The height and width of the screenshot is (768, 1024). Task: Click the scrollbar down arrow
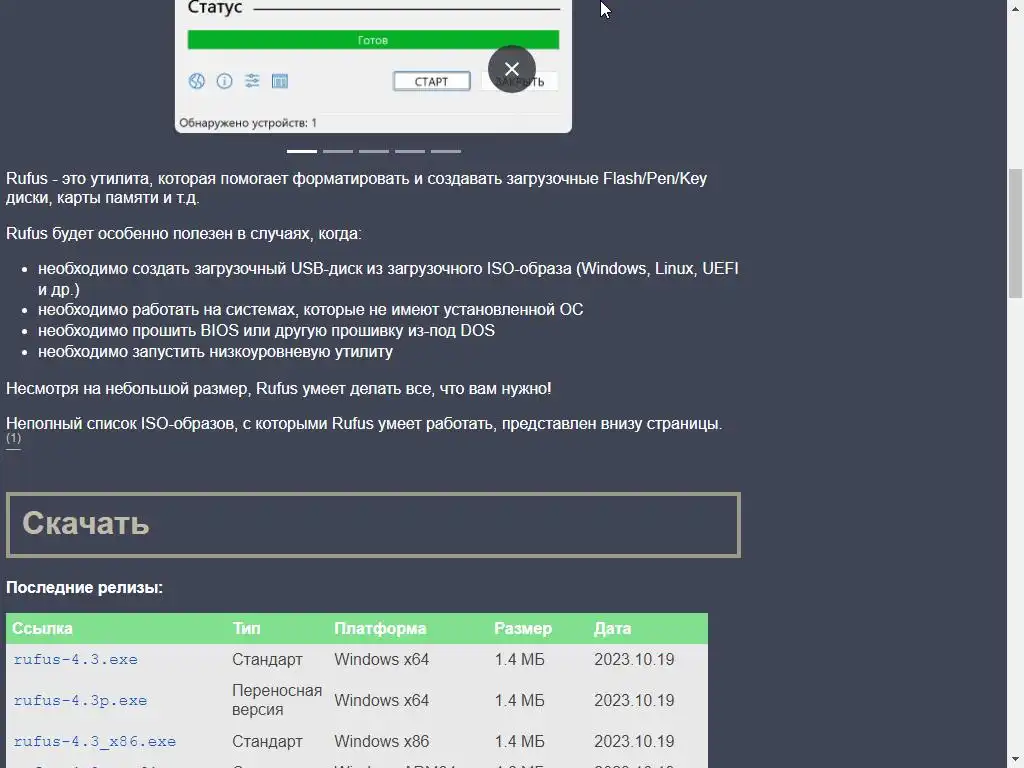click(1015, 760)
